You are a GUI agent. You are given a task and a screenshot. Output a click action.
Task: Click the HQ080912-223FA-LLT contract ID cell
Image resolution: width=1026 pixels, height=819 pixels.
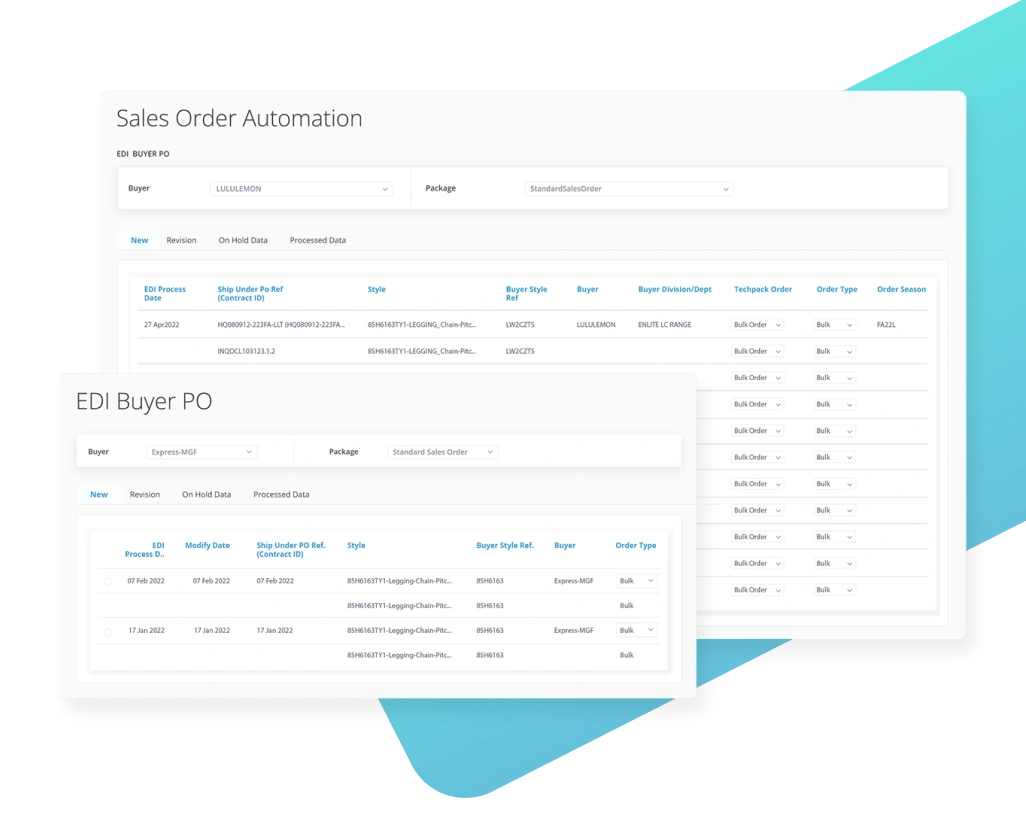(x=281, y=325)
